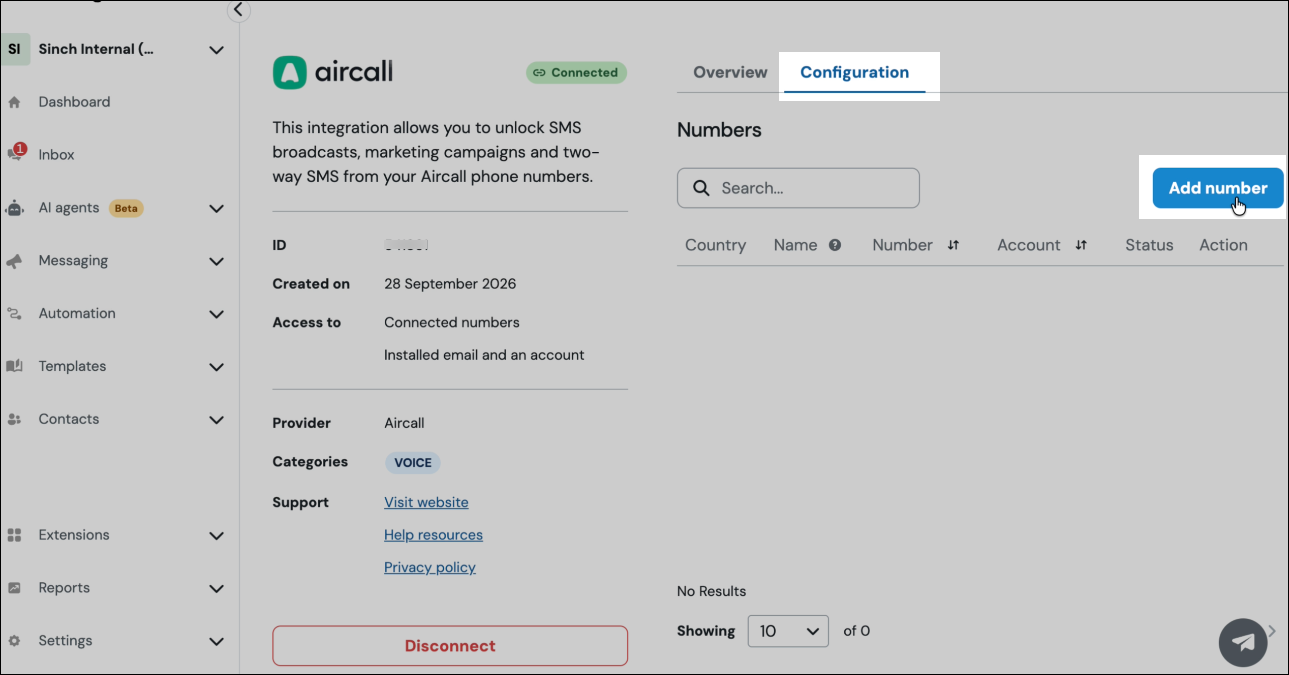
Task: Click the Contacts people icon
Action: (14, 419)
